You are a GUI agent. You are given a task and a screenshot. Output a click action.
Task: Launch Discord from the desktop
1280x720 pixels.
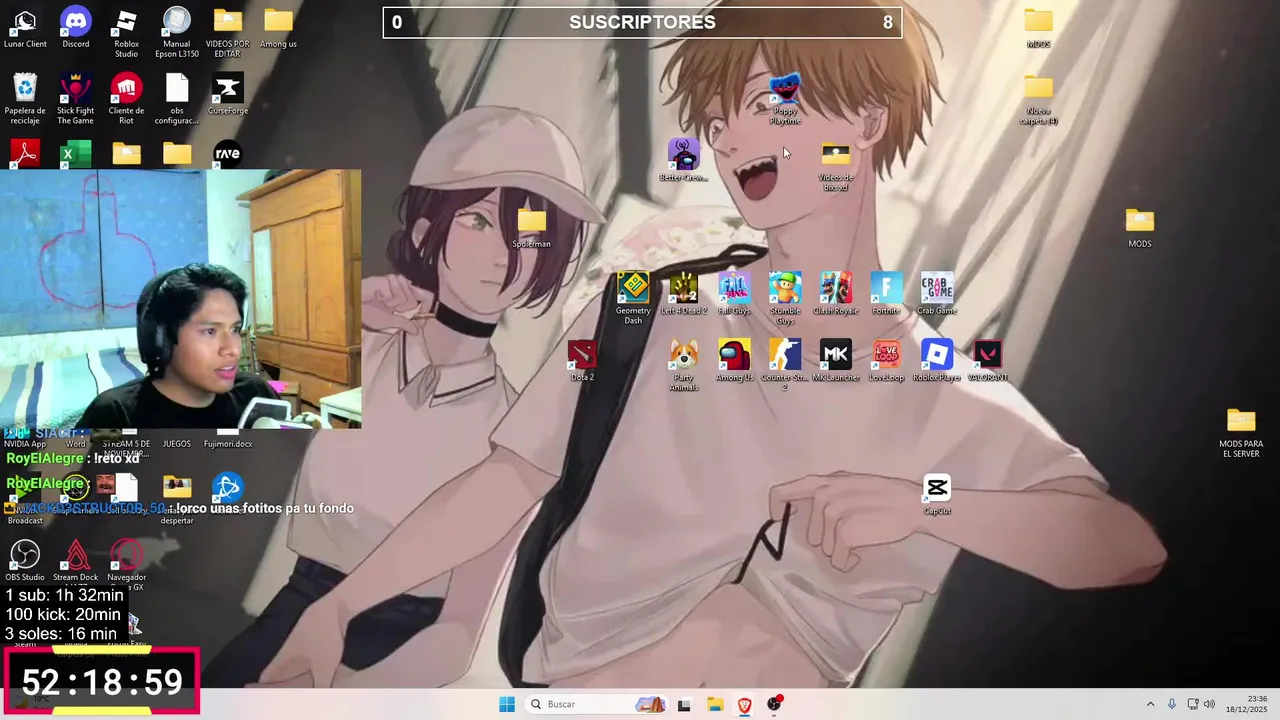pos(76,28)
